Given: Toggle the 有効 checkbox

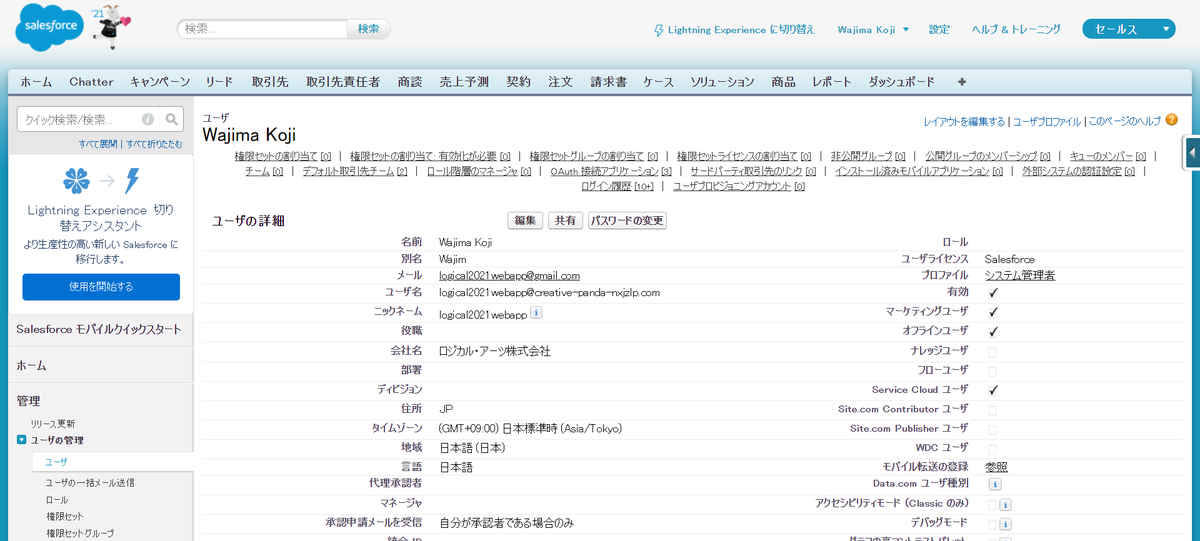Looking at the screenshot, I should pos(993,293).
